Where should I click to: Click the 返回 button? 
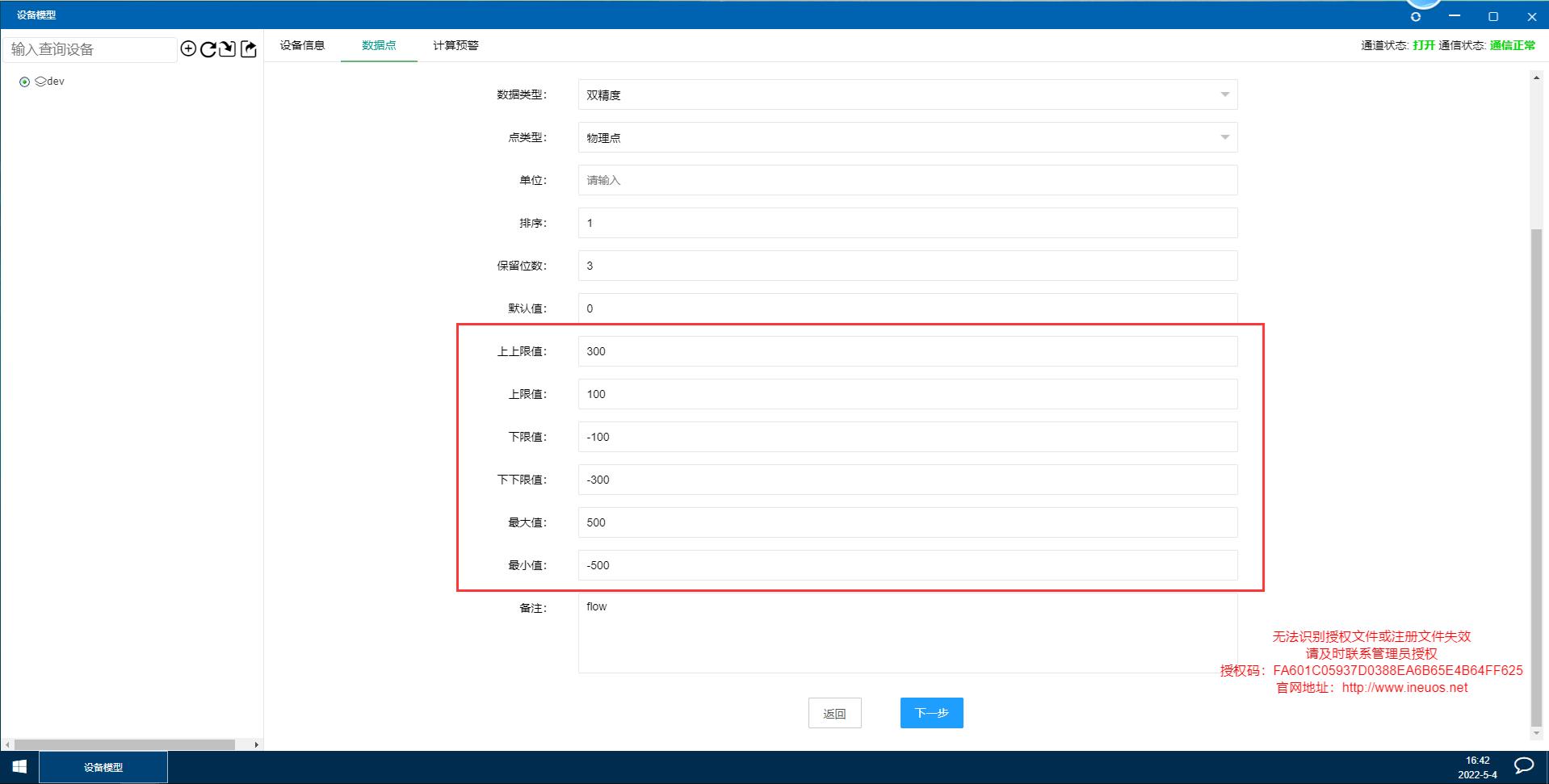coord(834,713)
